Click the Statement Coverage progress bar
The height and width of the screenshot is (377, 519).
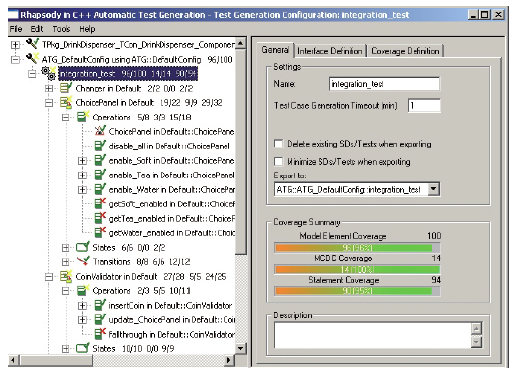(357, 291)
